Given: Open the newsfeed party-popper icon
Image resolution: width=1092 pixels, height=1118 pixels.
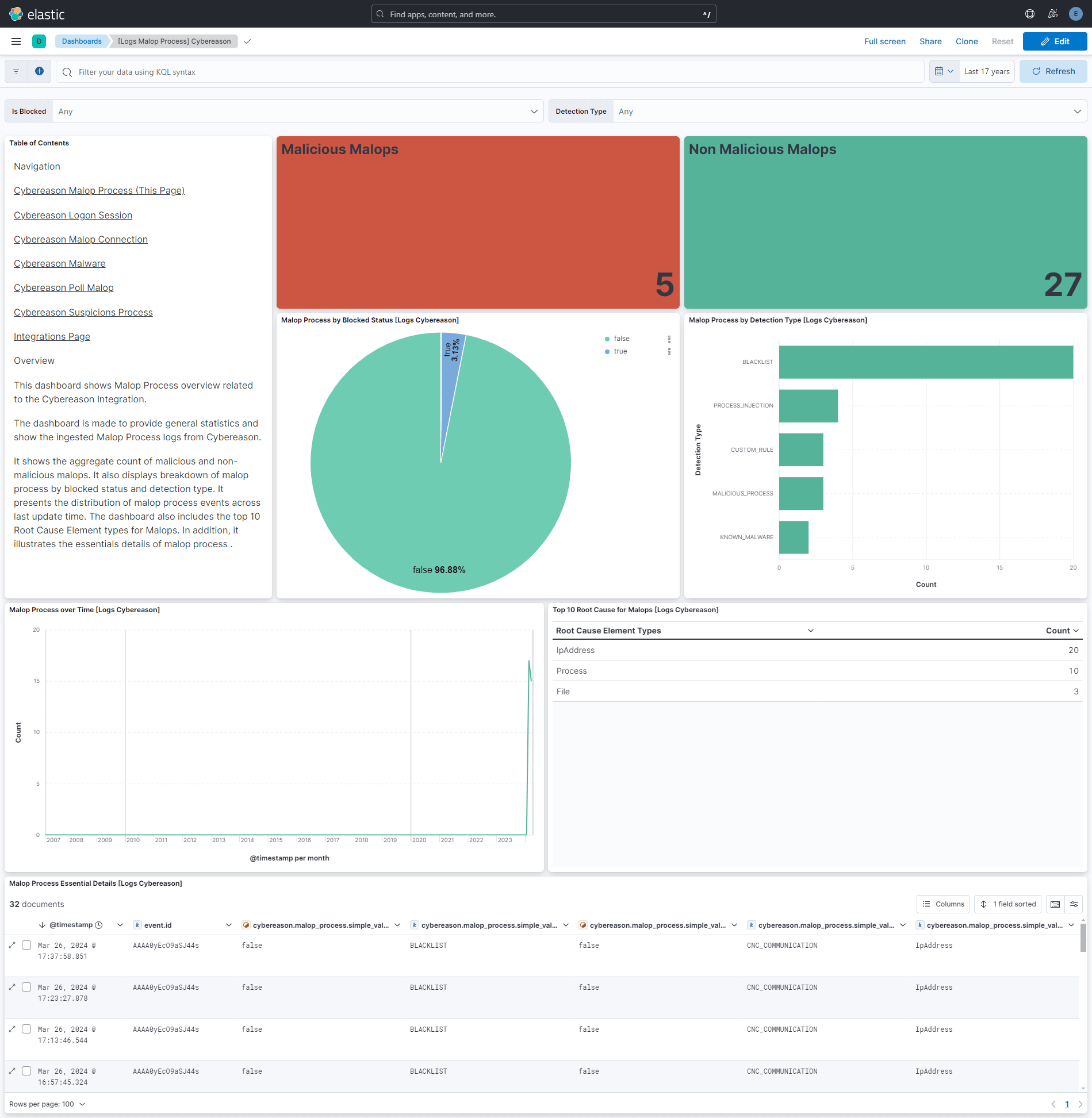Looking at the screenshot, I should point(1052,14).
